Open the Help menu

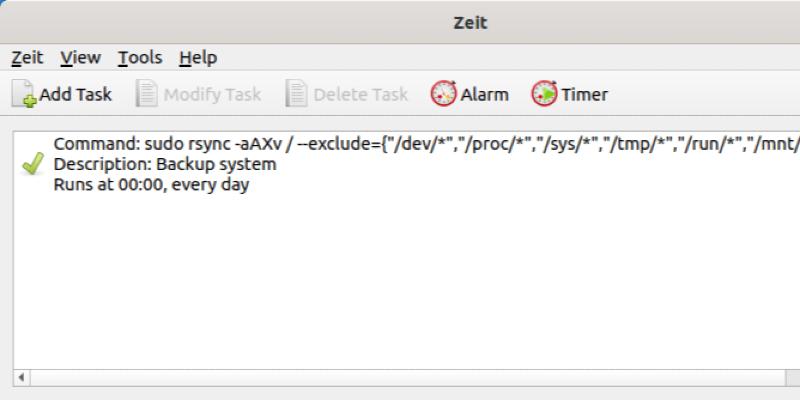point(198,58)
